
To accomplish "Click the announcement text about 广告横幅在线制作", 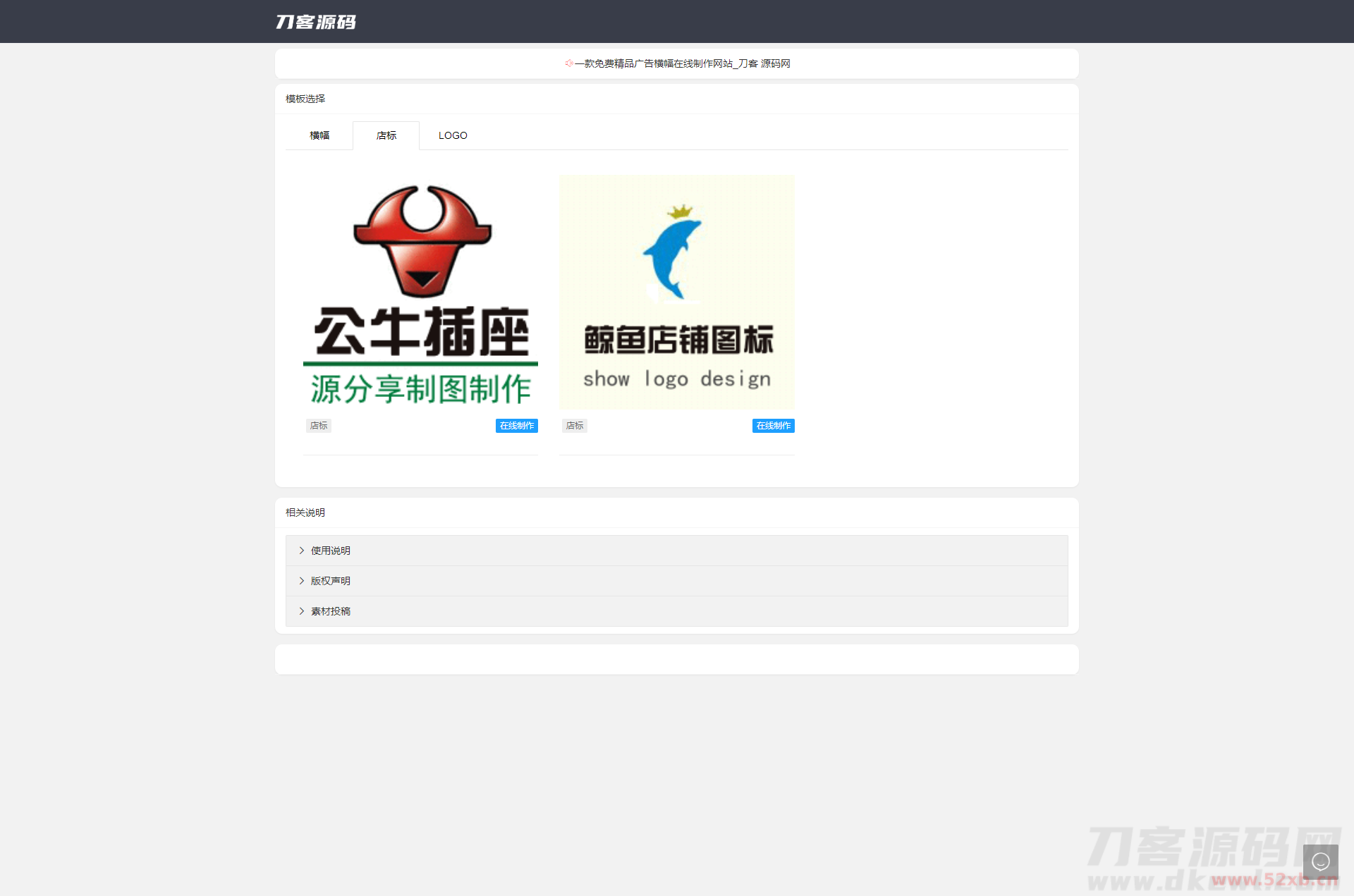I will pos(682,63).
